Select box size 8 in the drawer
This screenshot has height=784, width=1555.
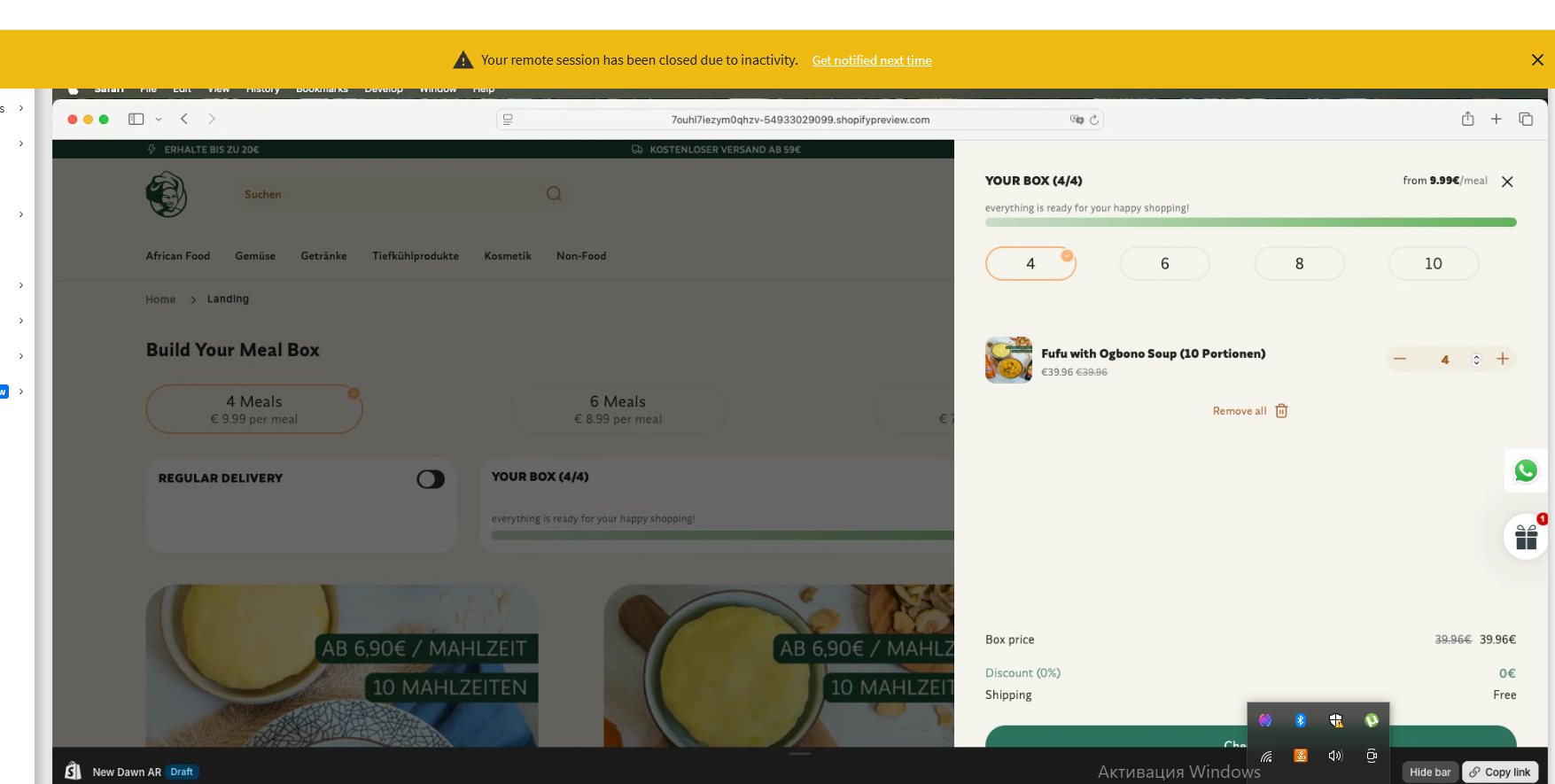click(1300, 263)
